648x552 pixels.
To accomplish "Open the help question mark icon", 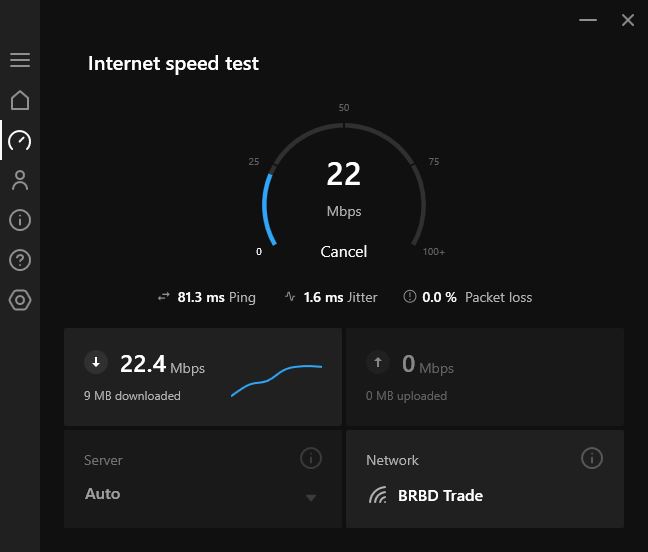I will pos(20,260).
